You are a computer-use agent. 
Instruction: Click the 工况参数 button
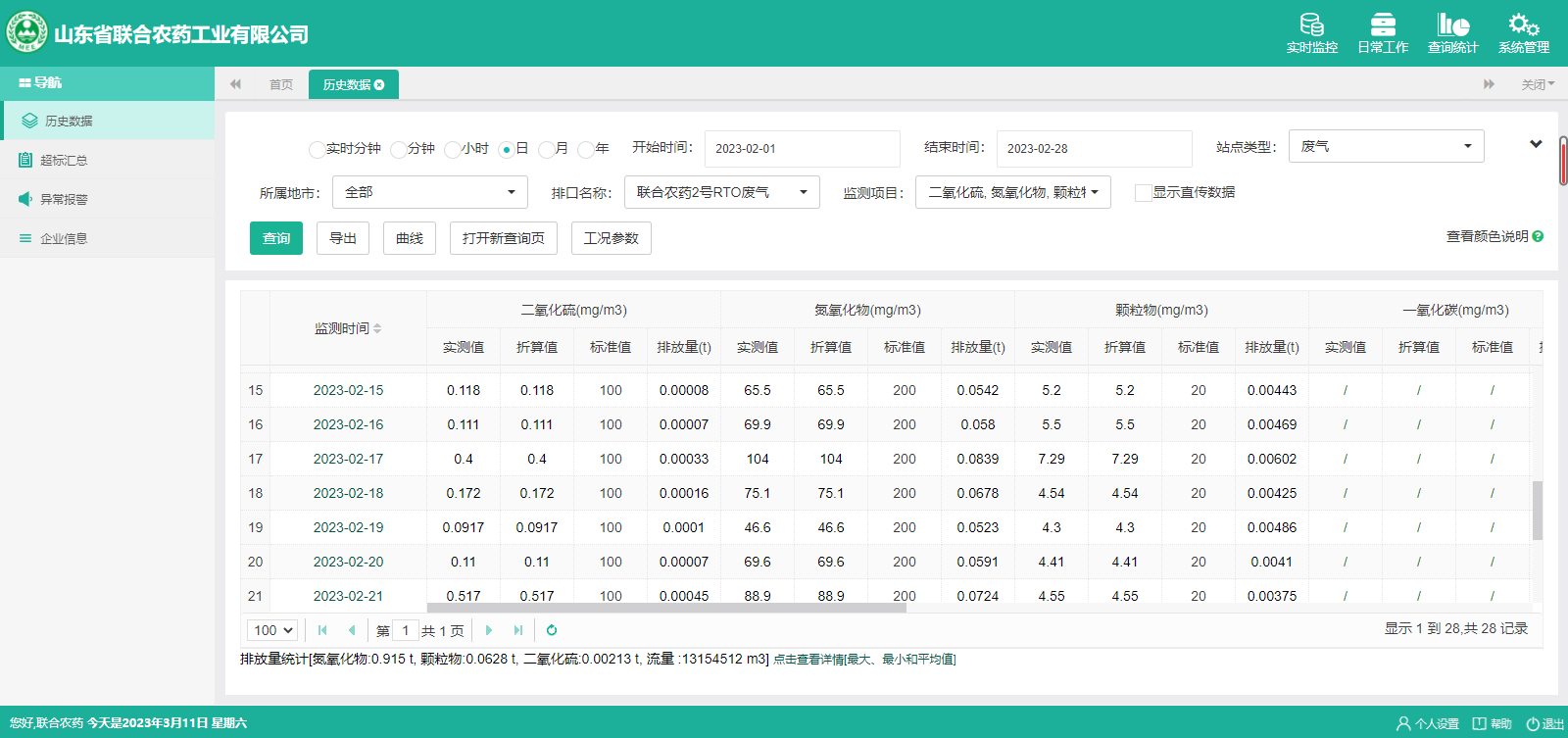612,238
